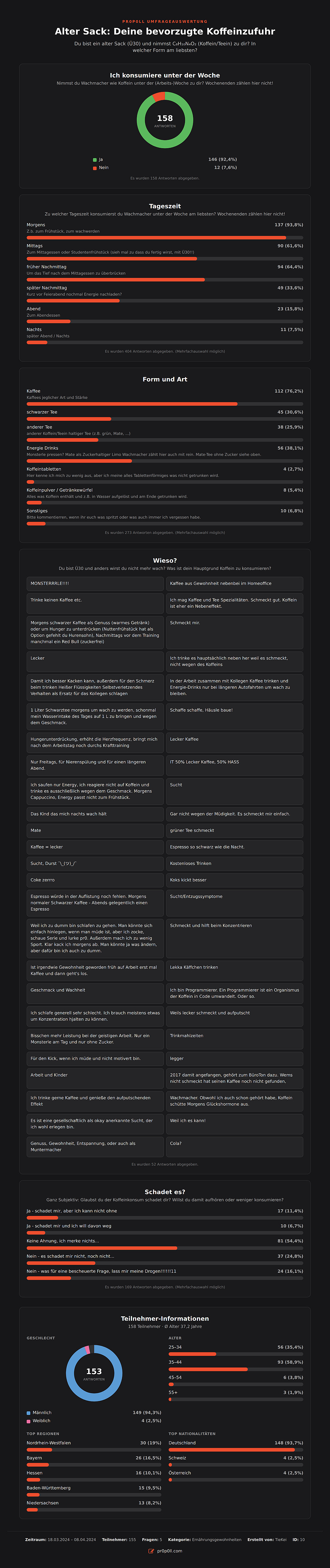330x1568 pixels.
Task: Select the Morgens progress bar
Action: tap(165, 238)
